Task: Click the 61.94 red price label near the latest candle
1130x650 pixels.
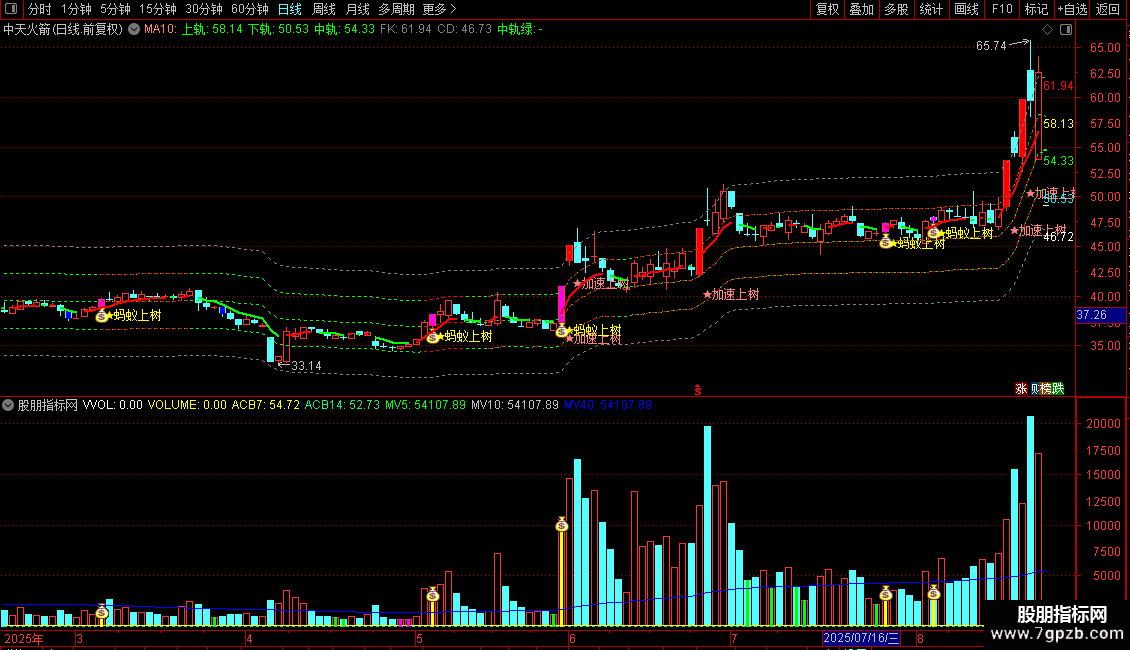Action: 1058,86
